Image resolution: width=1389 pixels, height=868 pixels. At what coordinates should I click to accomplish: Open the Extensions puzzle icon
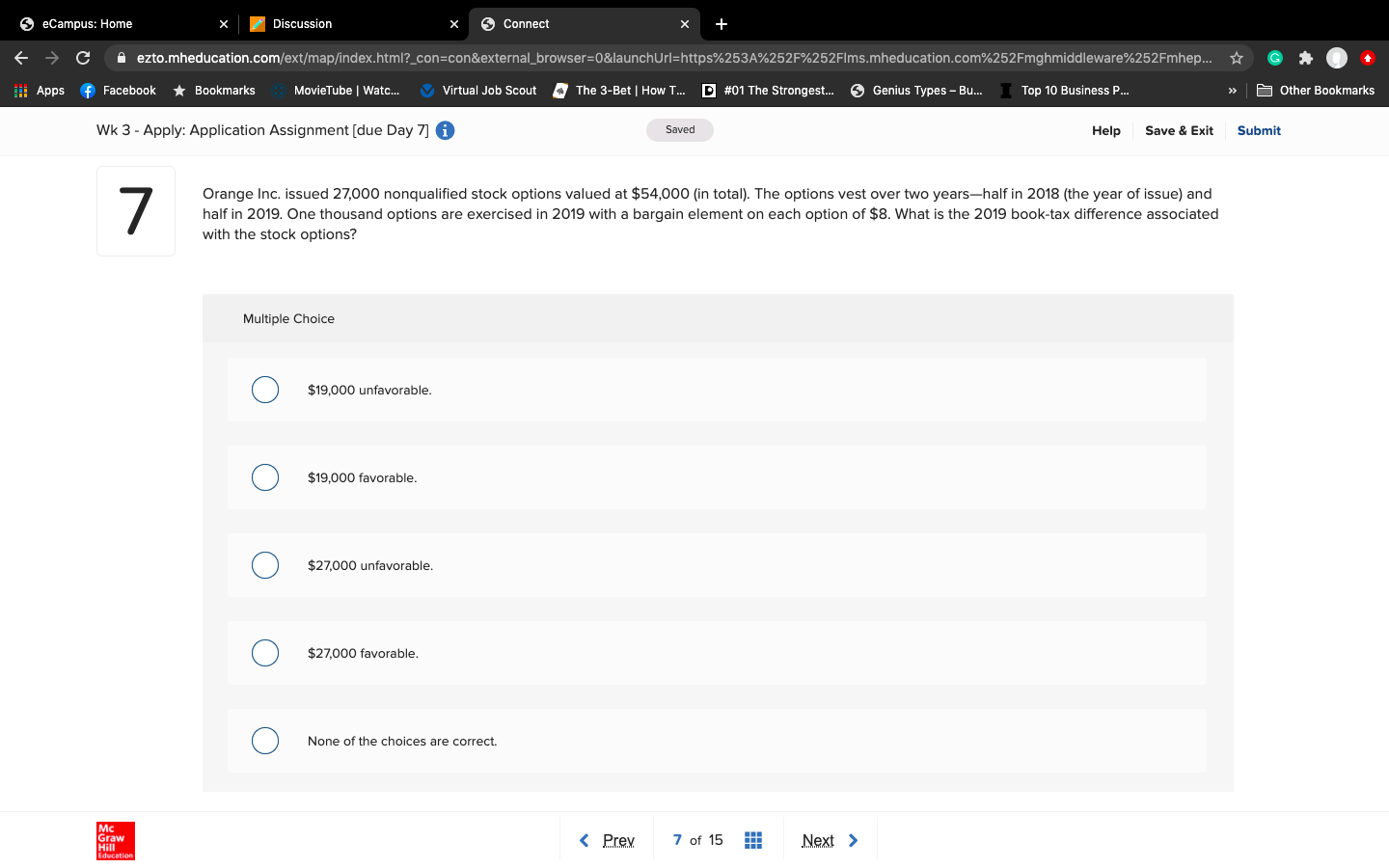pyautogui.click(x=1306, y=58)
